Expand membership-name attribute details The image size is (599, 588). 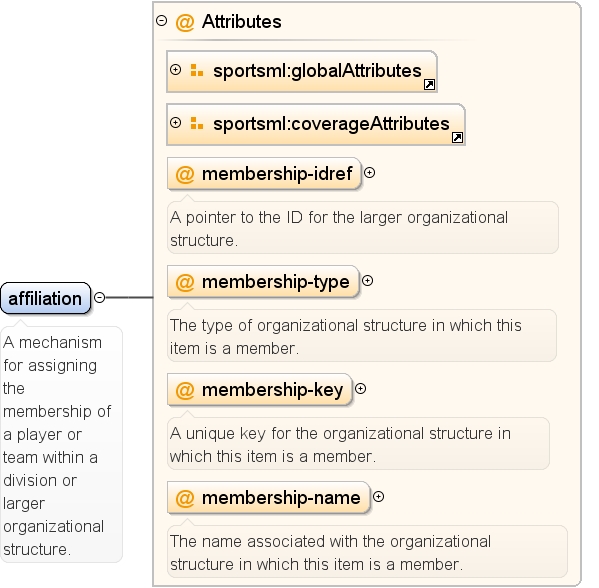tap(379, 497)
